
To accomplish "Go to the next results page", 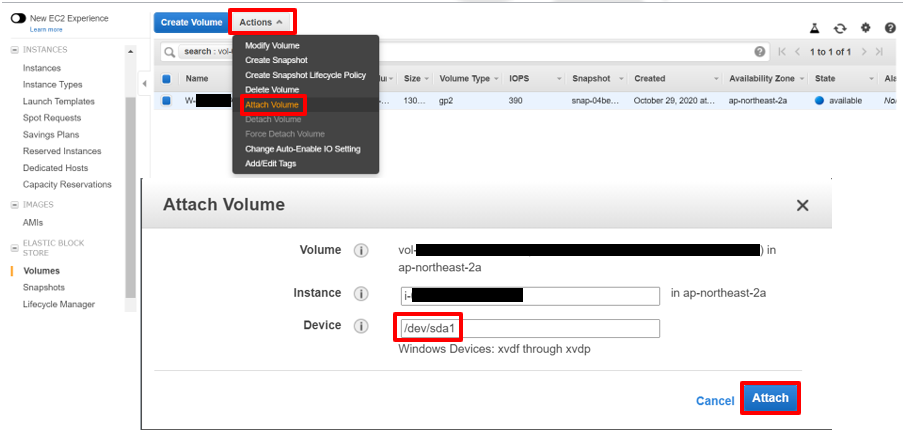I will point(864,52).
